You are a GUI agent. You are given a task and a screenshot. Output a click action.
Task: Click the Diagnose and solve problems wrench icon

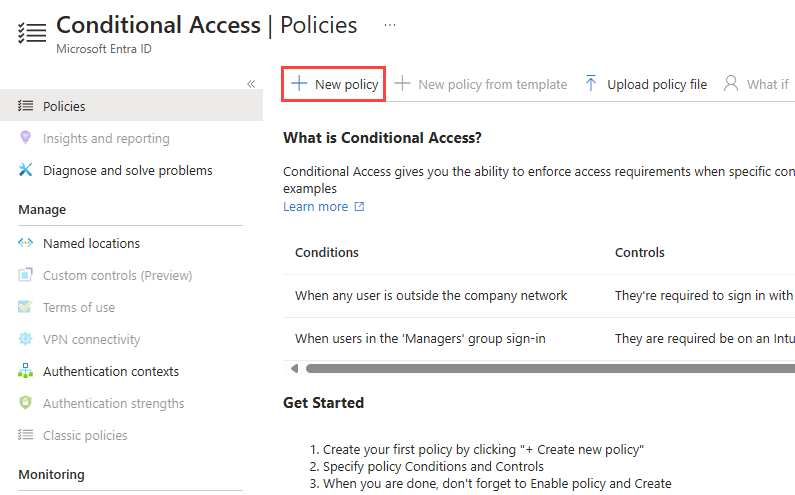pyautogui.click(x=26, y=170)
